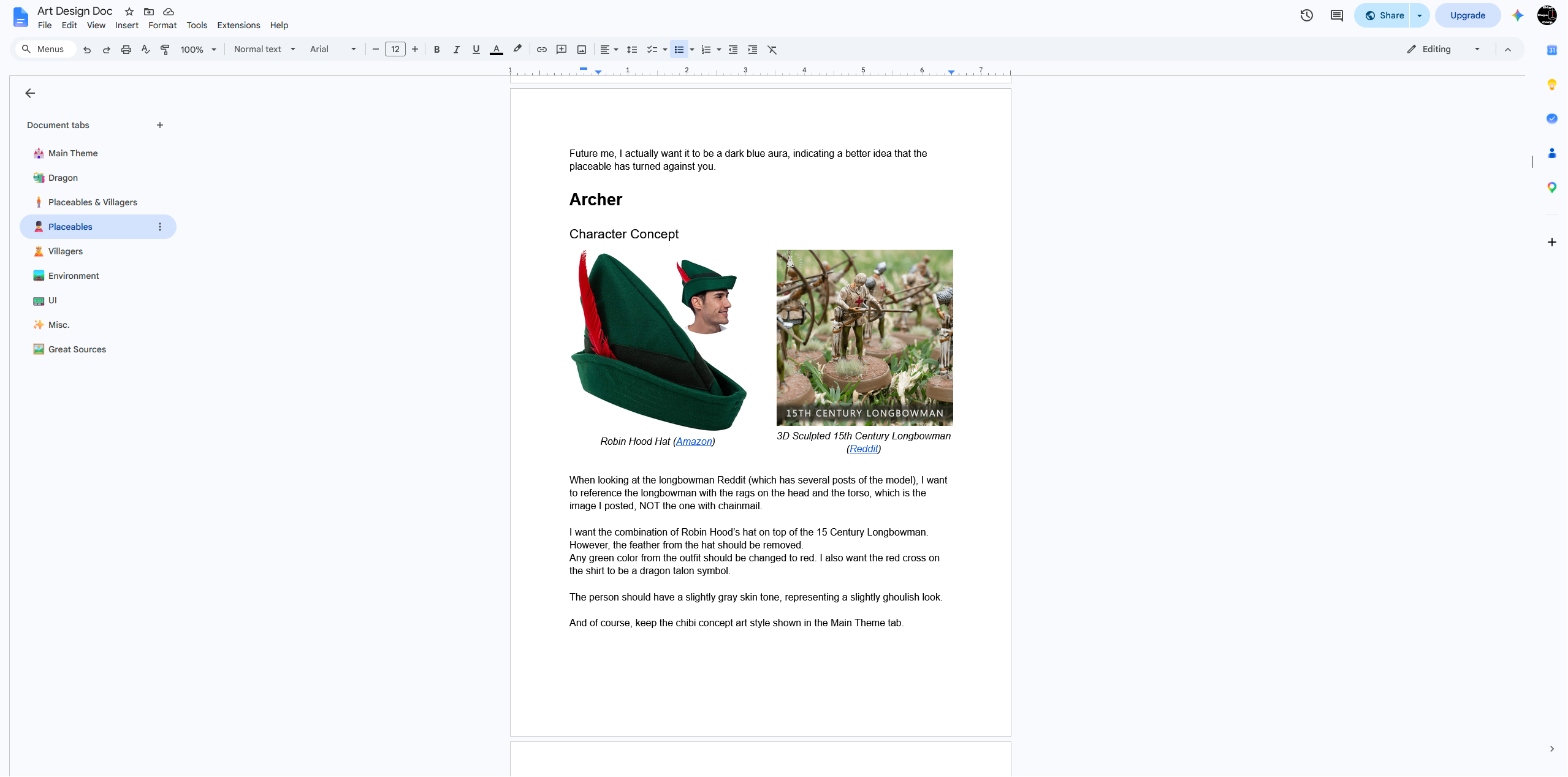Follow the Reddit link

[864, 449]
